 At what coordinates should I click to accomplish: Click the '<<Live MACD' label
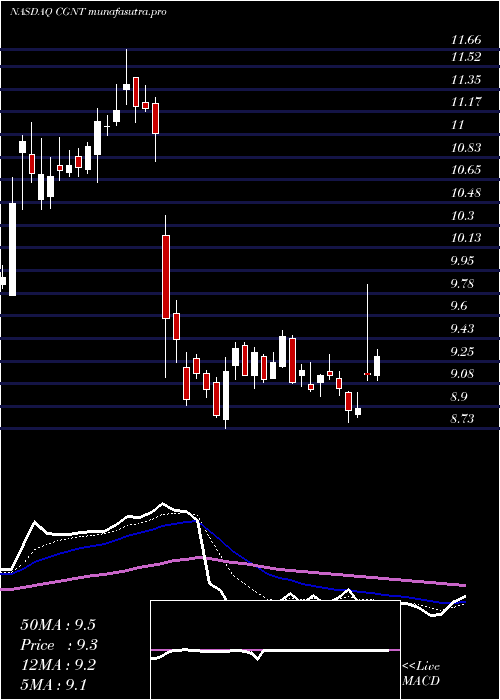point(421,674)
